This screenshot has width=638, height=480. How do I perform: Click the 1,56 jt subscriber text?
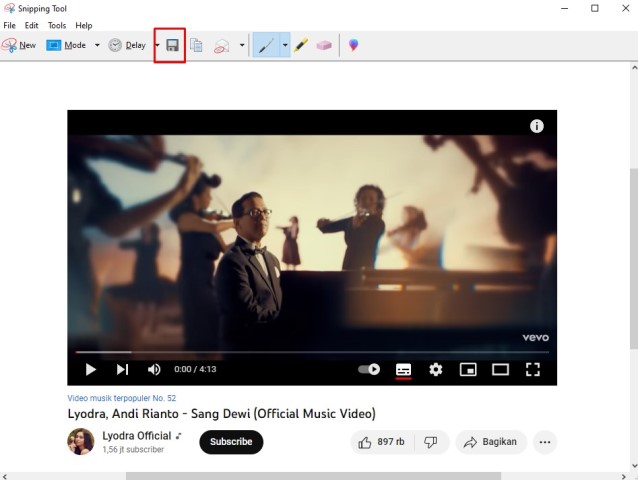pyautogui.click(x=133, y=449)
